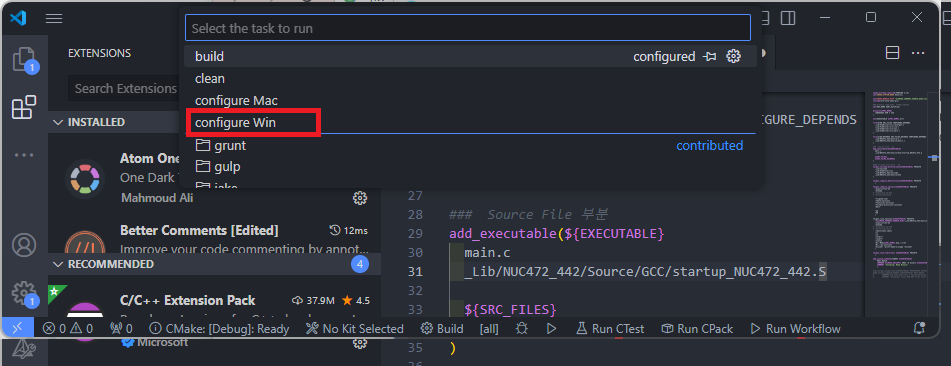Image resolution: width=951 pixels, height=366 pixels.
Task: Show additional views via activity bar ellipsis
Action: click(x=24, y=155)
